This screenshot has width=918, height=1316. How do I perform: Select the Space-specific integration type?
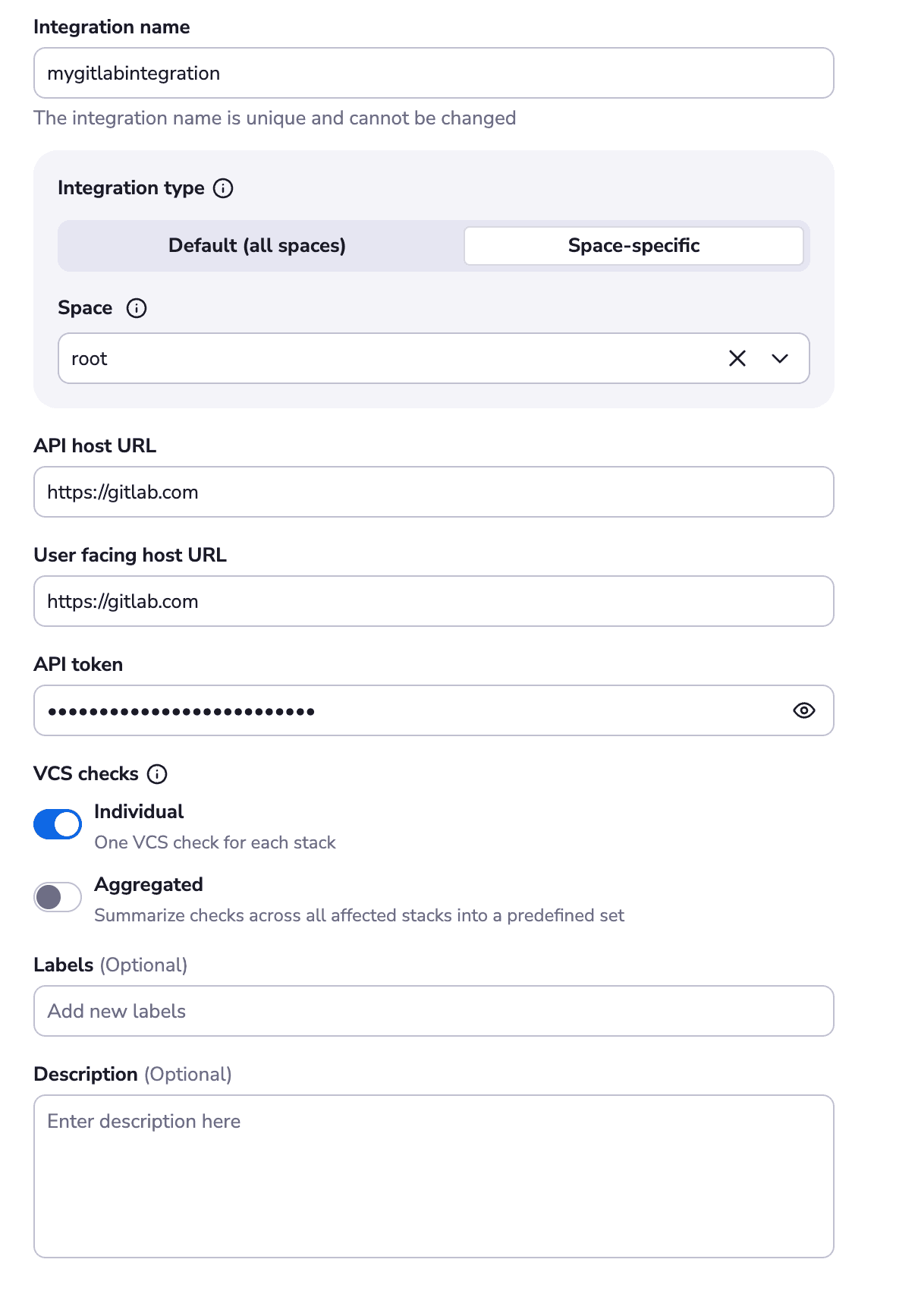pyautogui.click(x=634, y=246)
